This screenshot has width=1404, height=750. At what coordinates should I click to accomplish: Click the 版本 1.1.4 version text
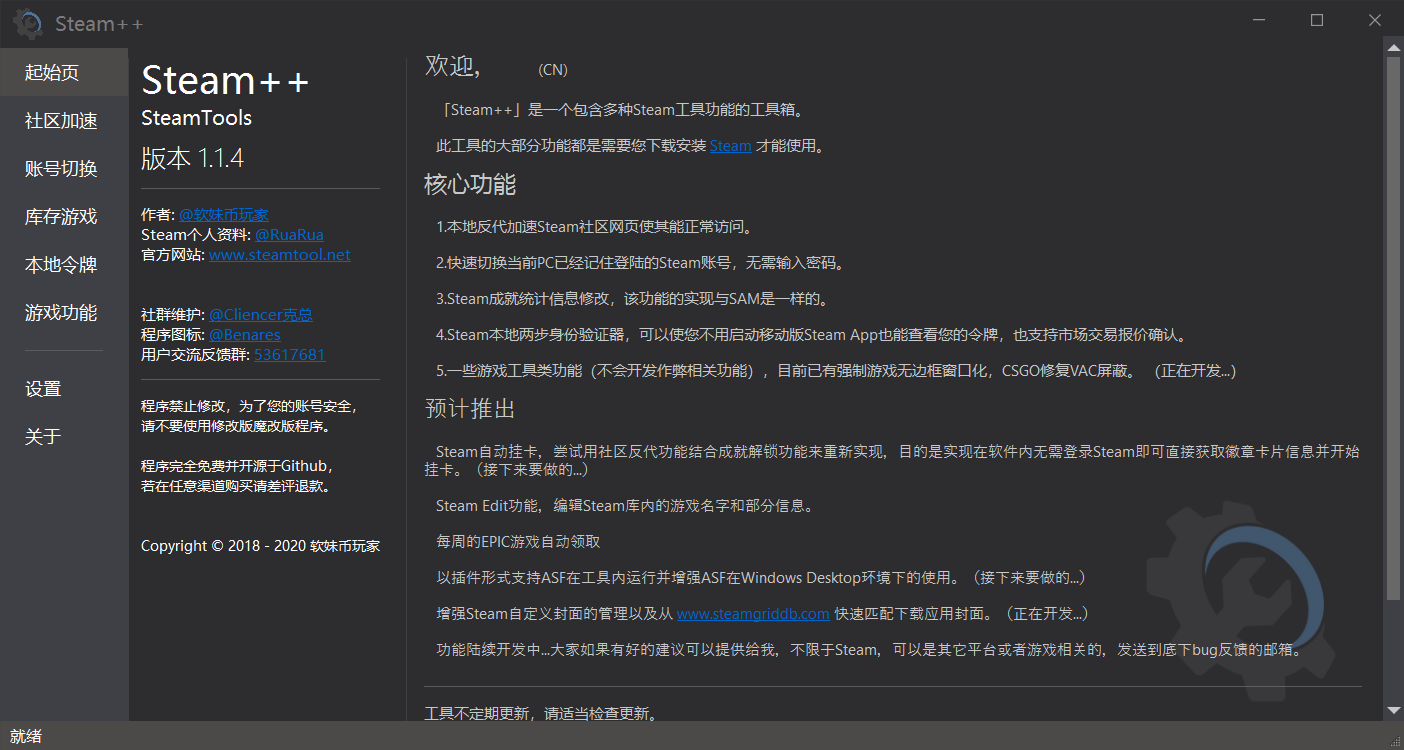[x=192, y=158]
